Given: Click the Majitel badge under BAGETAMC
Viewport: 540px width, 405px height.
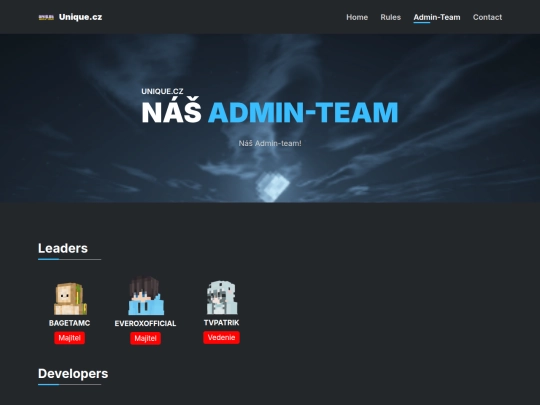Looking at the screenshot, I should coord(70,338).
